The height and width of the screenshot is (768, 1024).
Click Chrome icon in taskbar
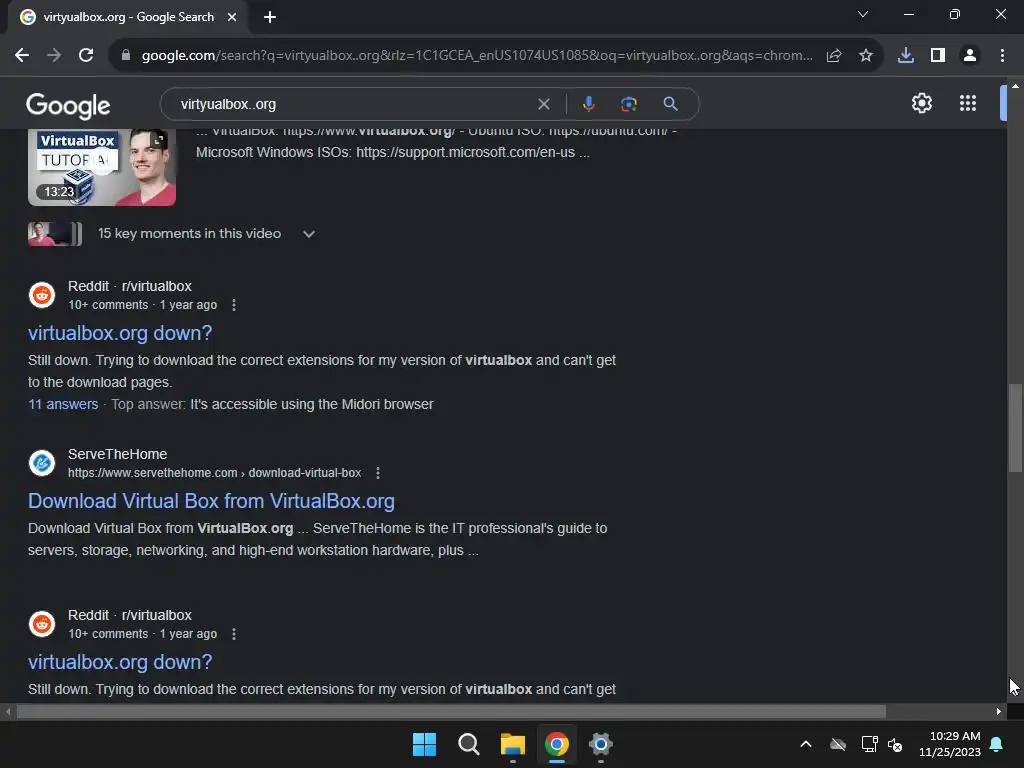click(556, 744)
